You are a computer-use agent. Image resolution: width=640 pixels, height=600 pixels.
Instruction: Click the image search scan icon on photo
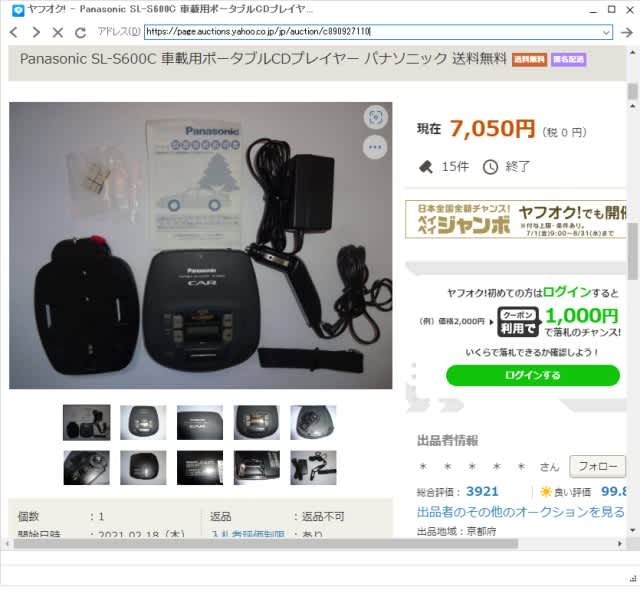click(x=375, y=117)
